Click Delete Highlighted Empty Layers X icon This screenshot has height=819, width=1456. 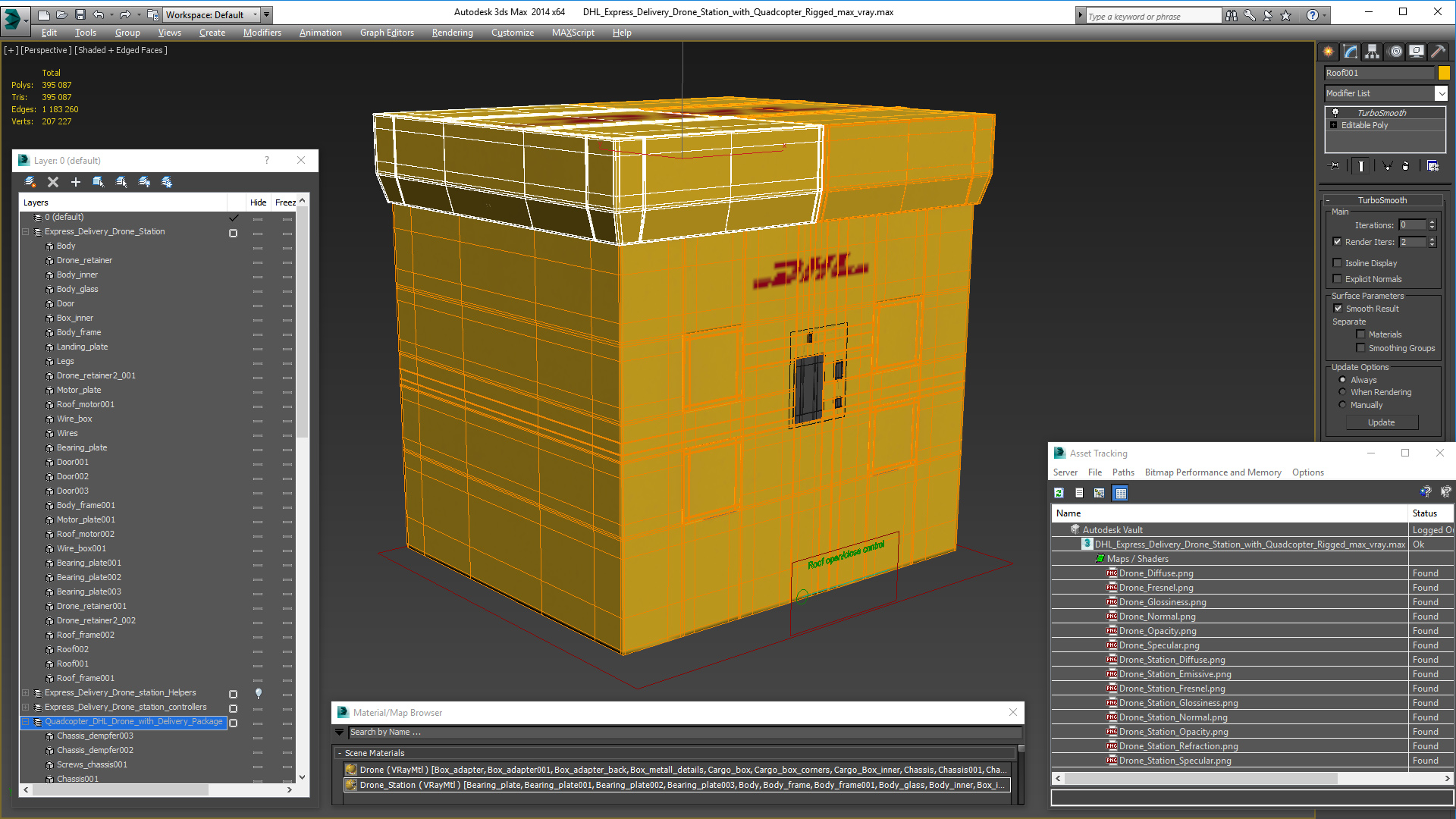click(53, 182)
